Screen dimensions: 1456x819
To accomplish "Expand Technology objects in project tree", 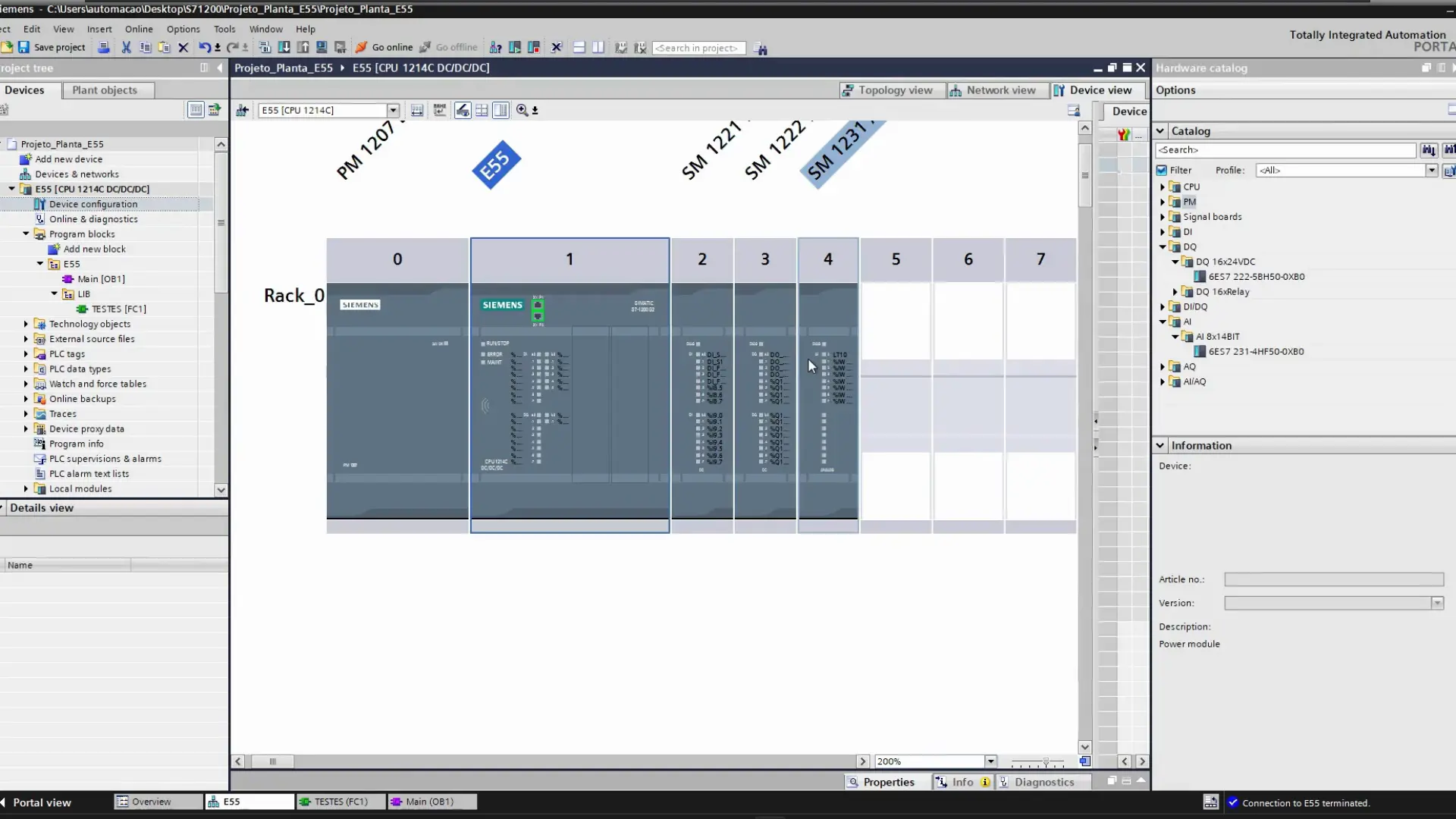I will [26, 324].
